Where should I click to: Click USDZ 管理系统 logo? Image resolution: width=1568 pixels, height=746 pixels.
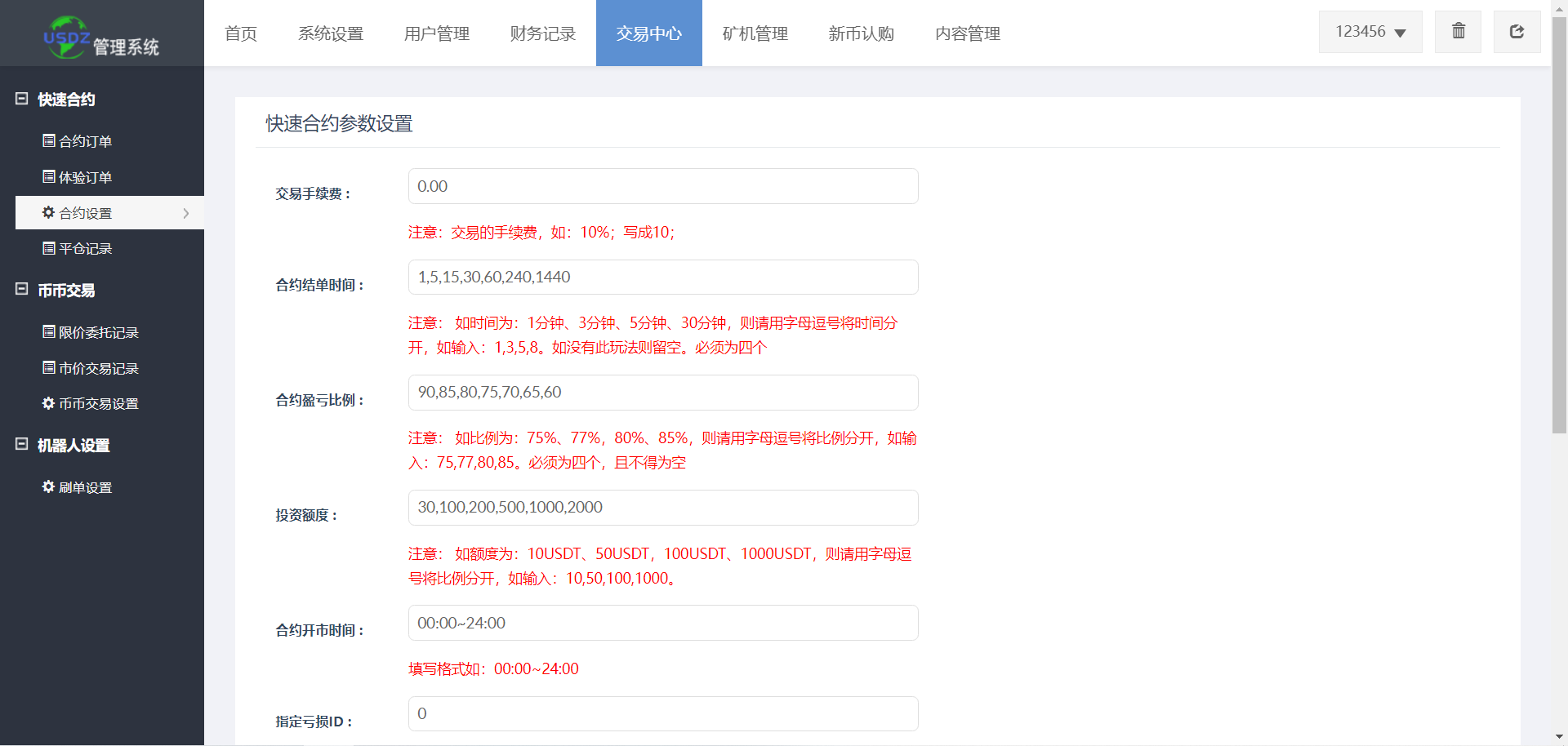pos(101,37)
